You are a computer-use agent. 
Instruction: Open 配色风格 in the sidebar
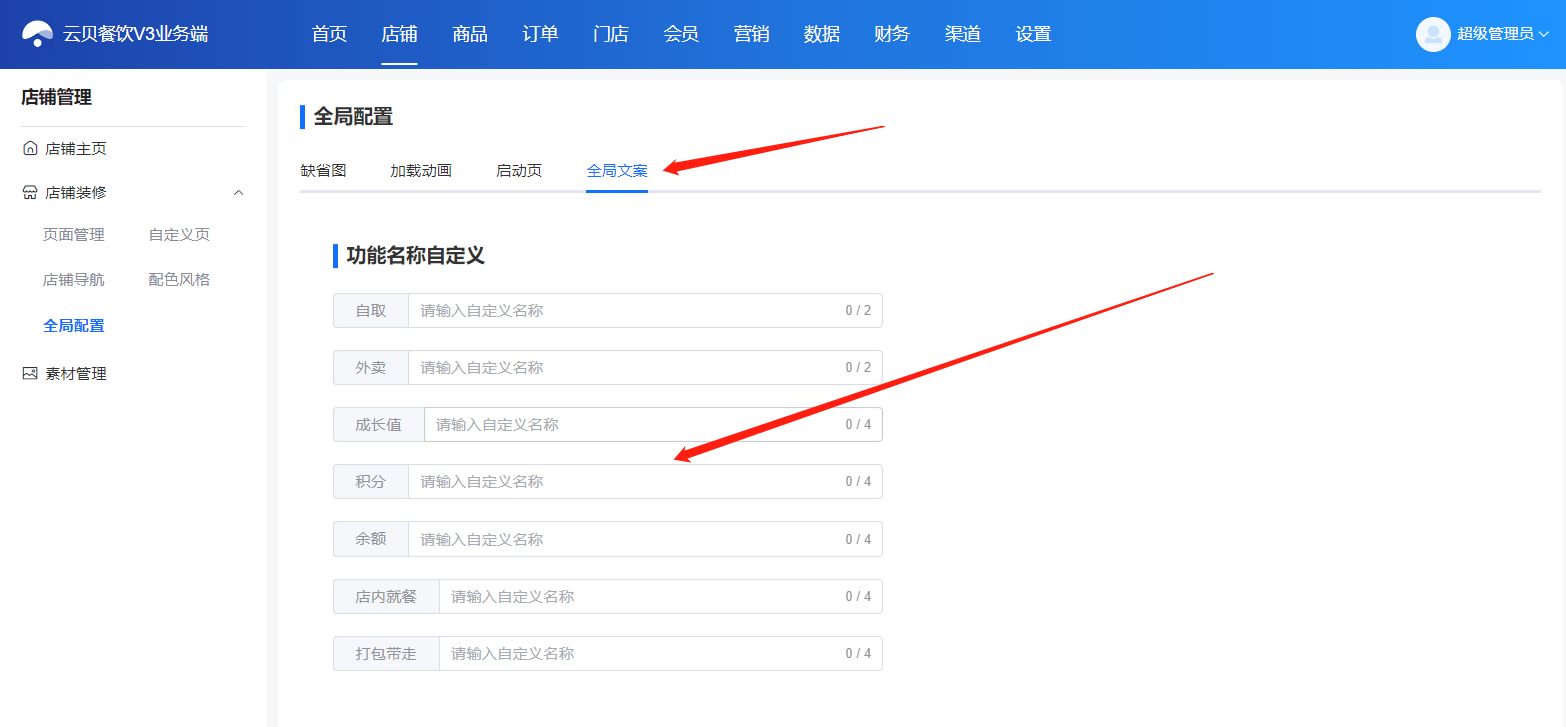pos(179,280)
